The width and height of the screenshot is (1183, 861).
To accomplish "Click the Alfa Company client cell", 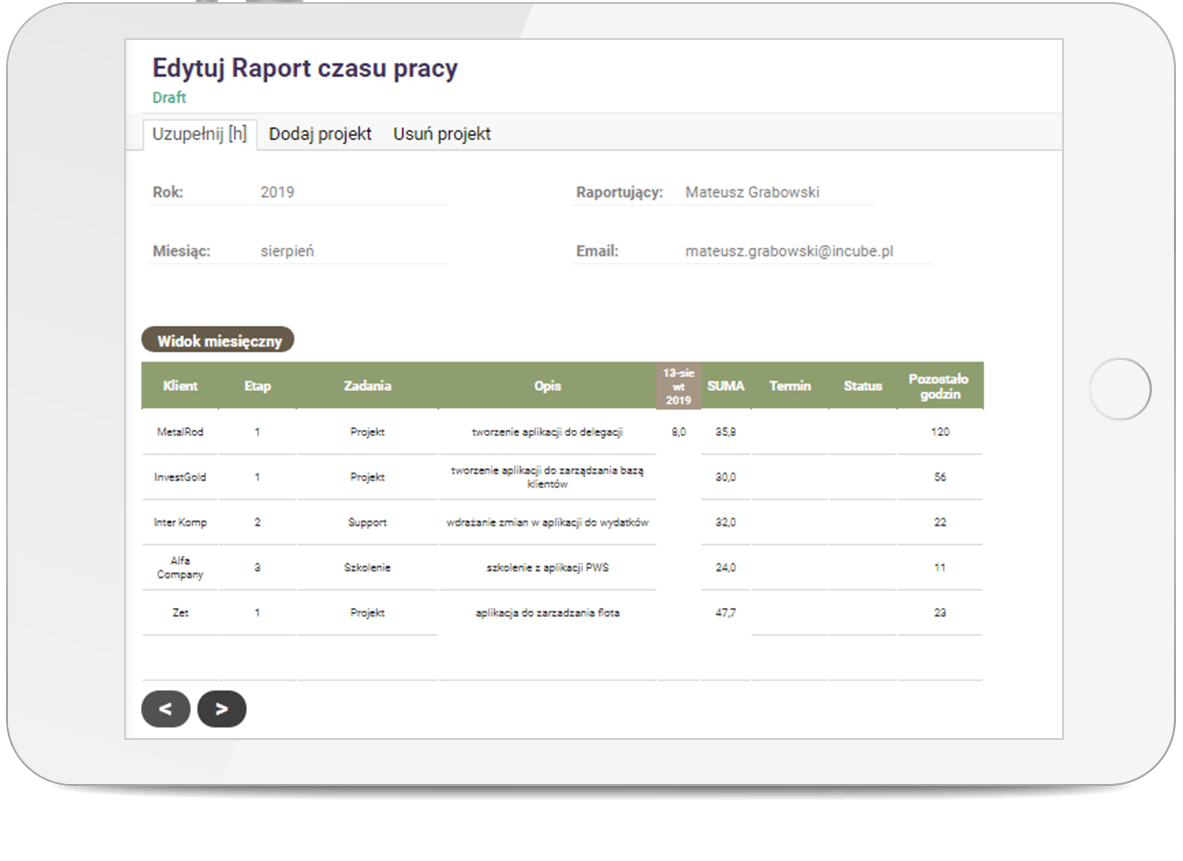I will coord(180,567).
